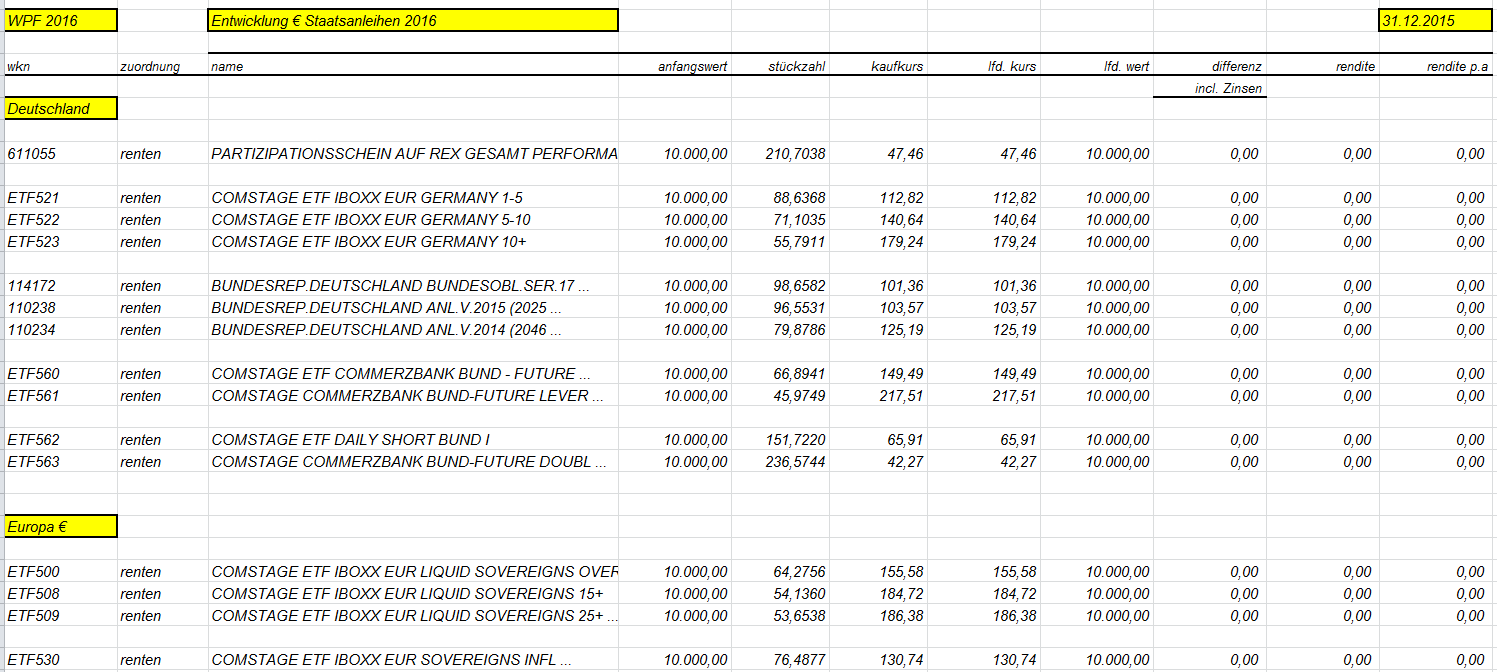Select the yellow 'WPF 2016' cell

pos(61,20)
